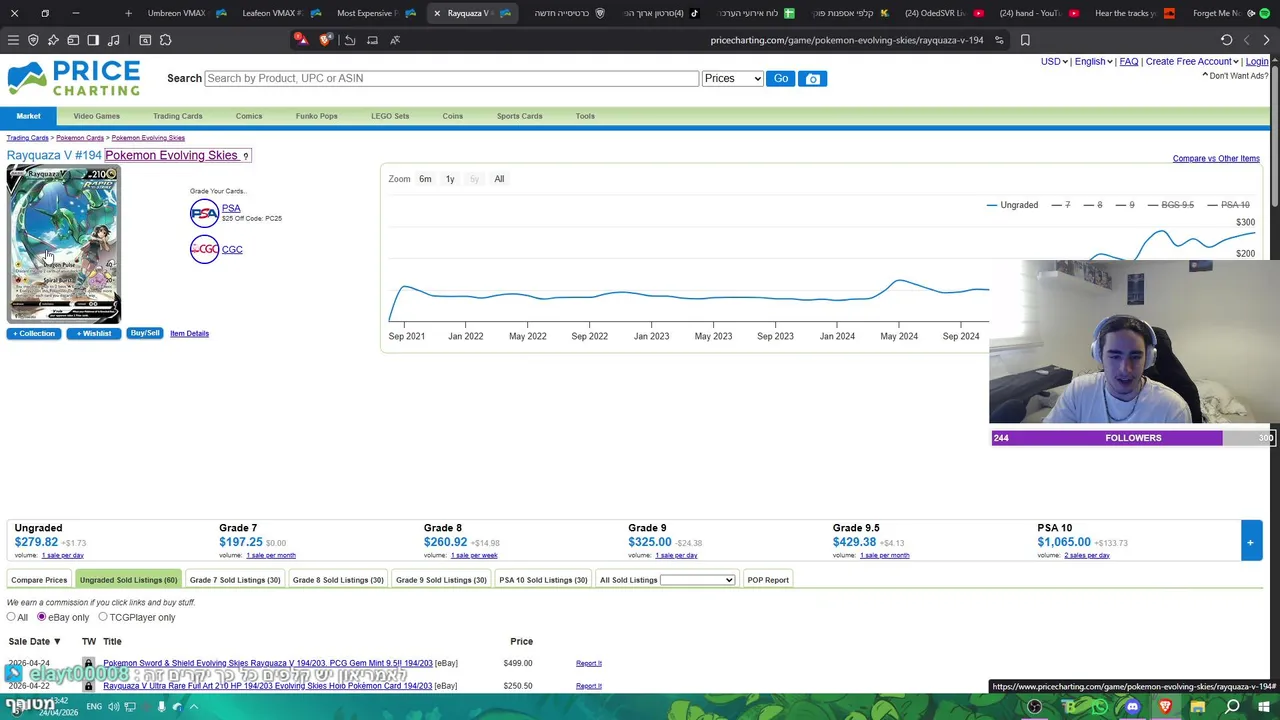
Task: Open the Funko Pops menu item
Action: pyautogui.click(x=316, y=116)
